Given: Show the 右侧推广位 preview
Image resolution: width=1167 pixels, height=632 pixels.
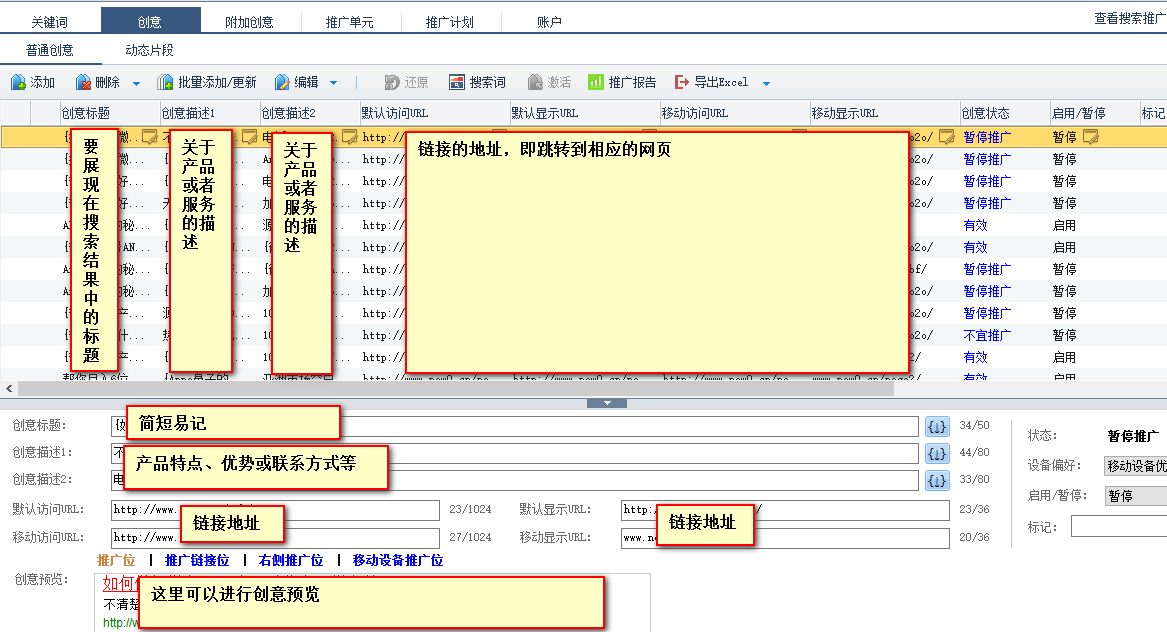Looking at the screenshot, I should pos(291,560).
